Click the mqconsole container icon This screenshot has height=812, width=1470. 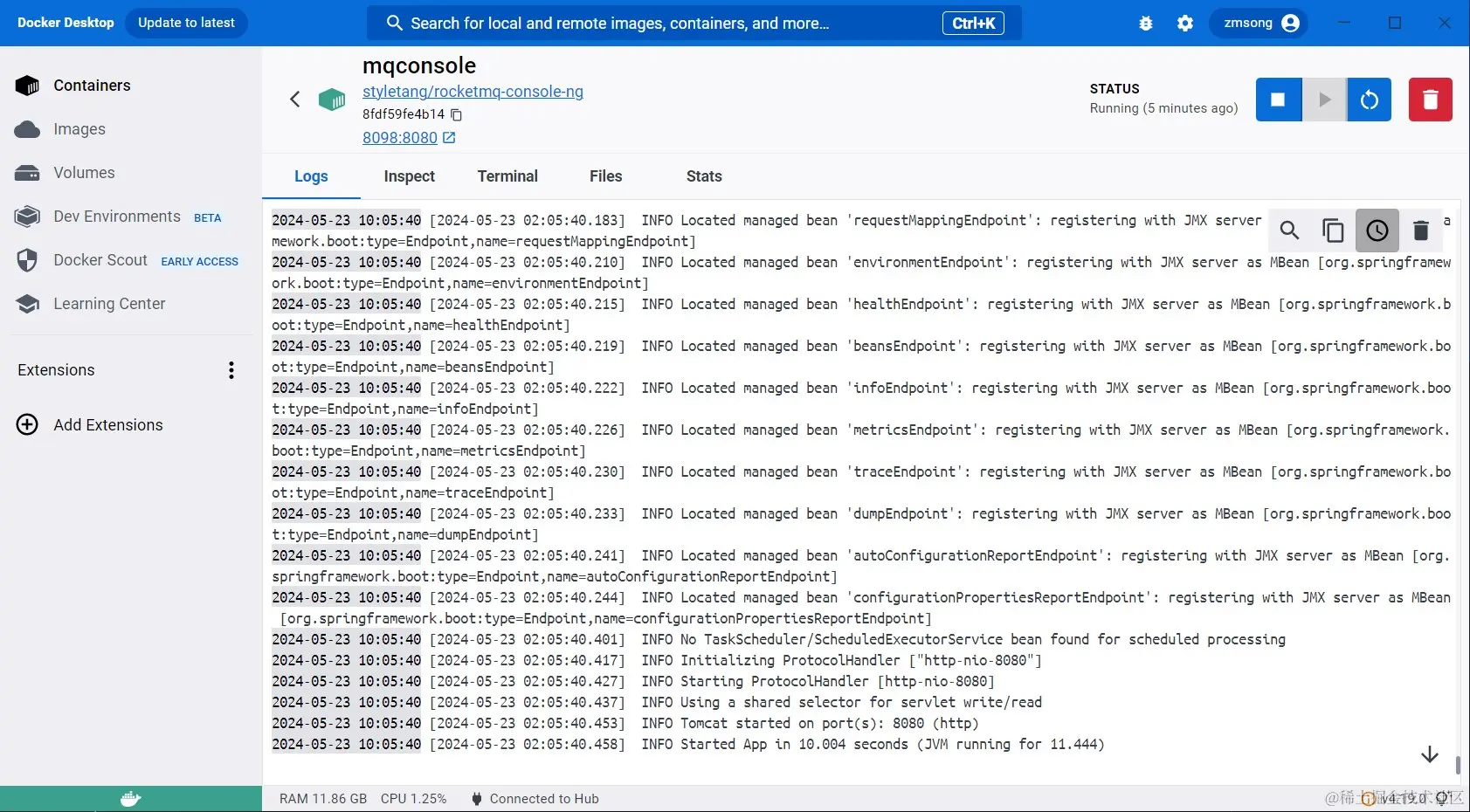pos(332,100)
